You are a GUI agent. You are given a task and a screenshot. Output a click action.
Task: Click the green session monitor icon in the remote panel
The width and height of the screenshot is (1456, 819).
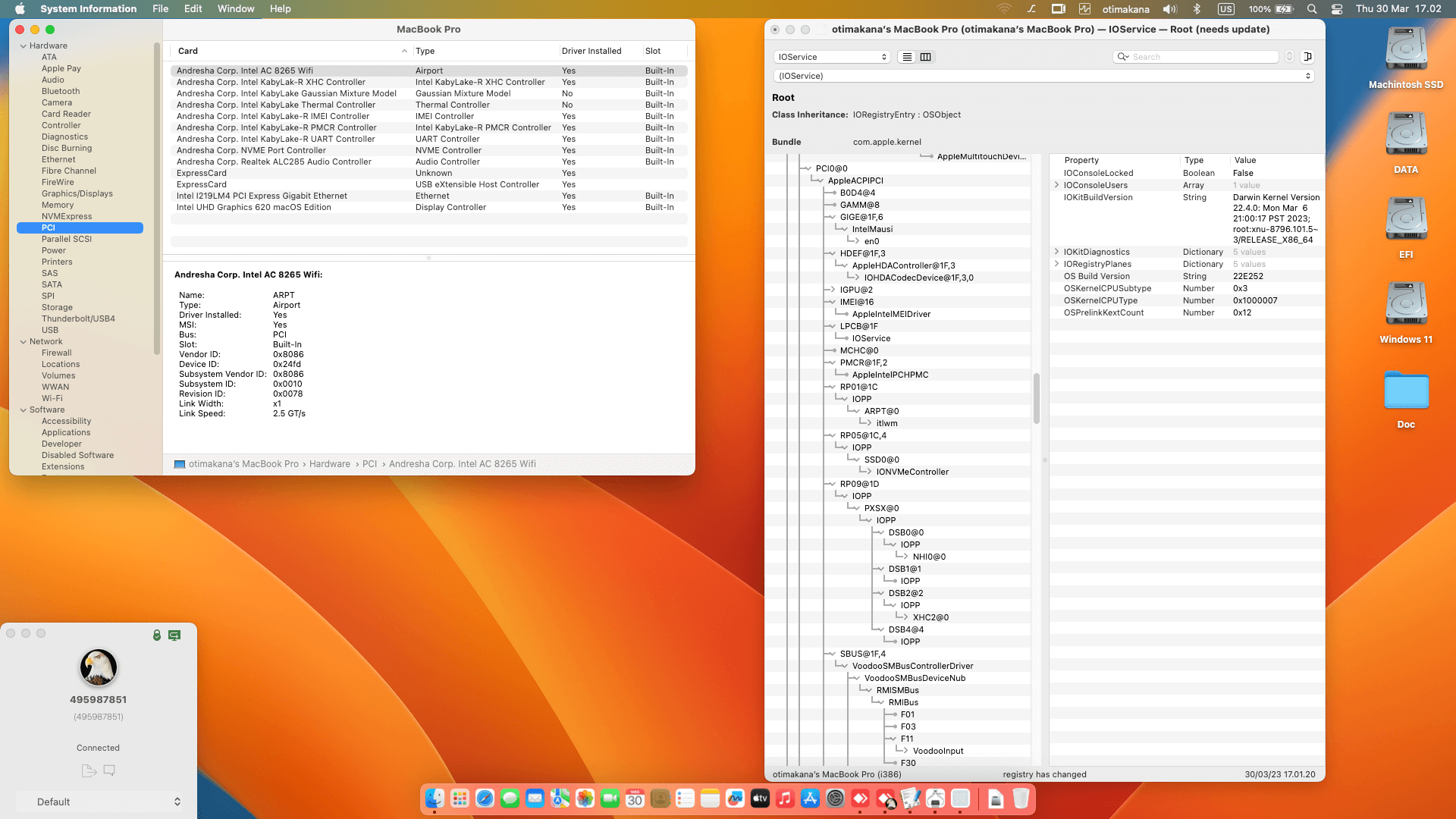tap(174, 635)
